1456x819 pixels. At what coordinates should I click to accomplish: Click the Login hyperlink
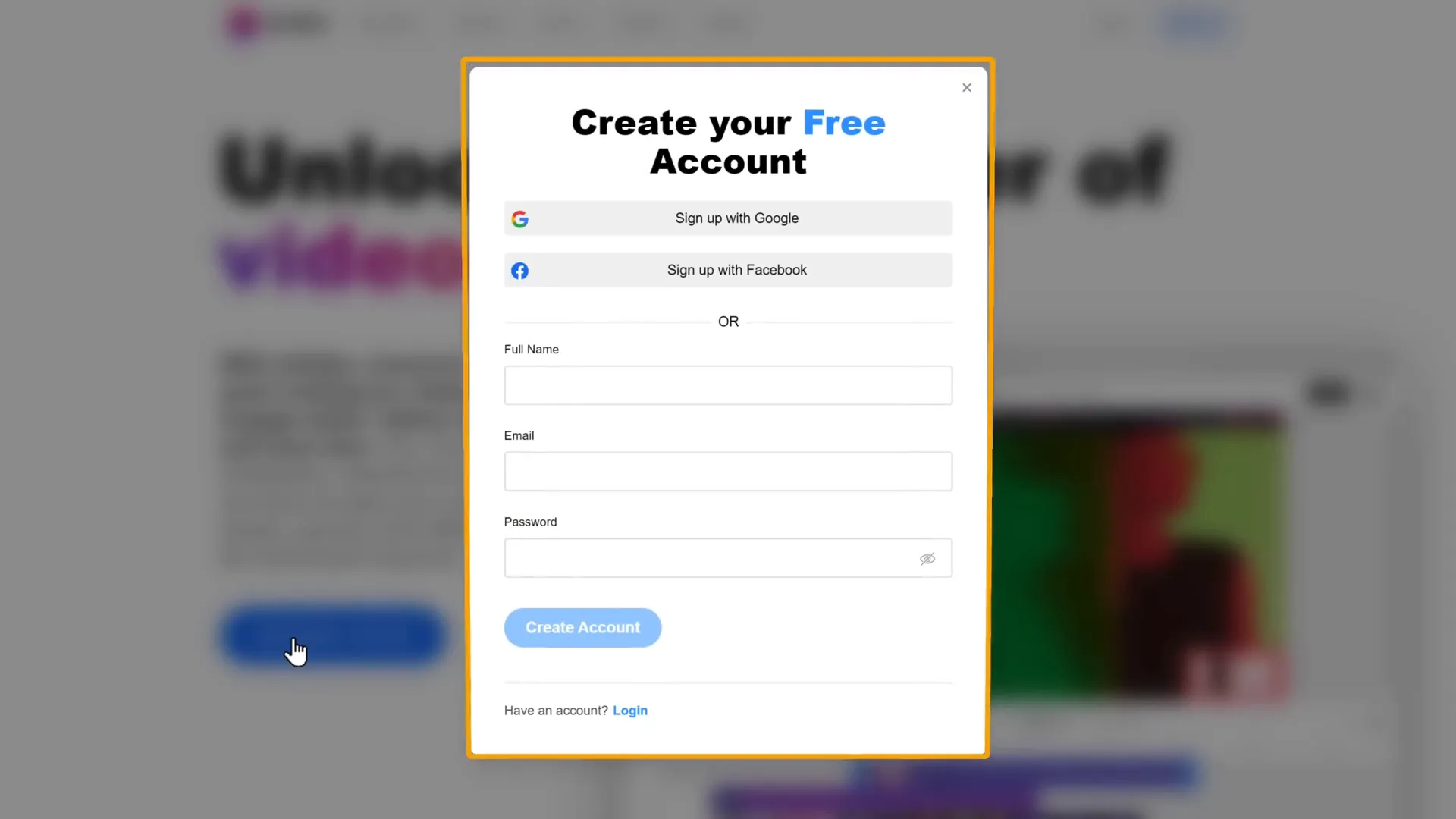pos(630,710)
